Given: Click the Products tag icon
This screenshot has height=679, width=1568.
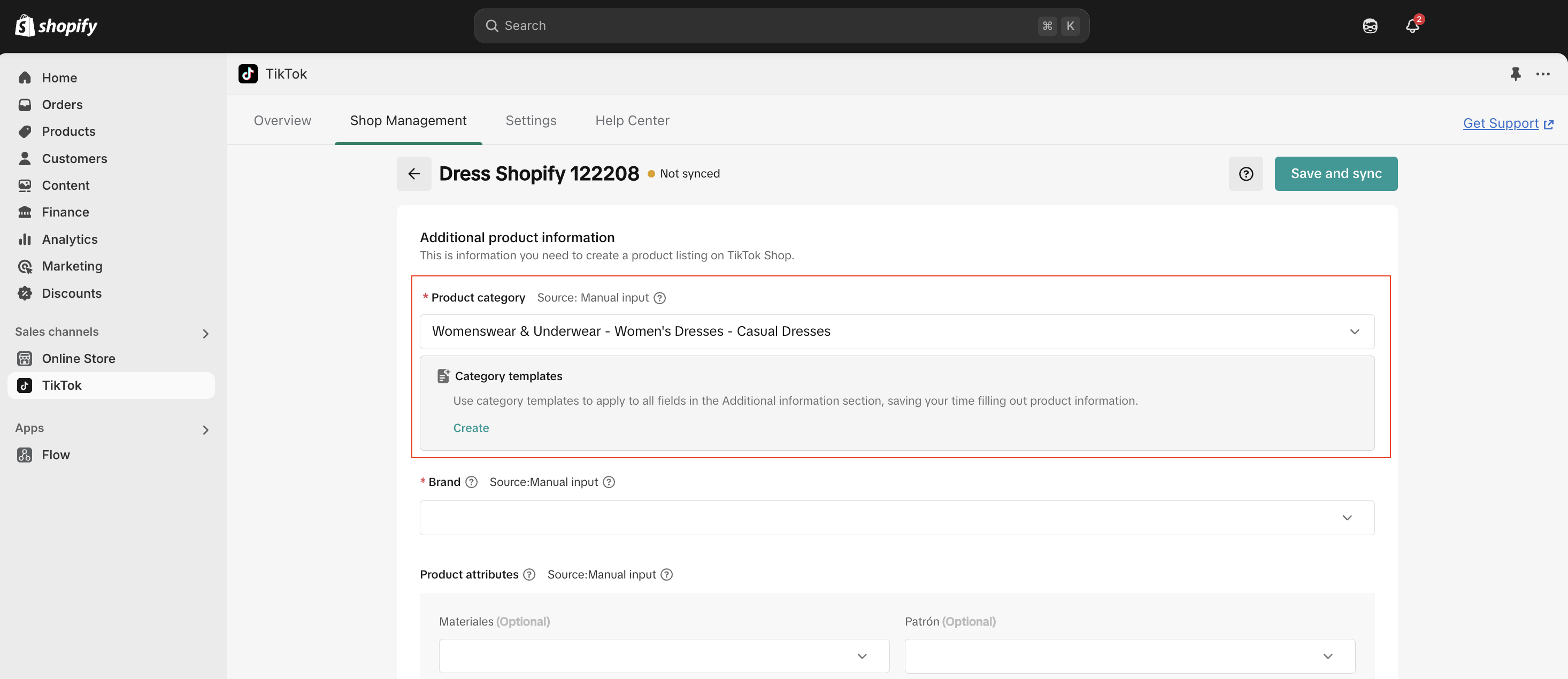Looking at the screenshot, I should (25, 132).
